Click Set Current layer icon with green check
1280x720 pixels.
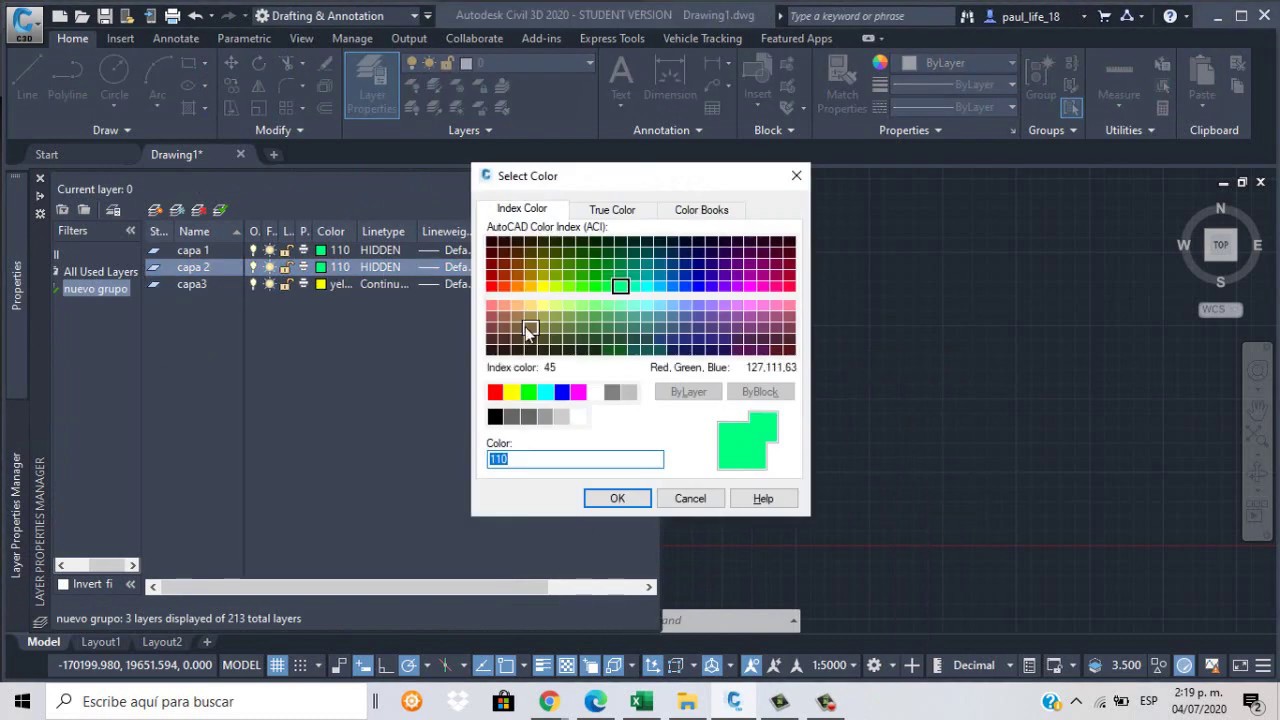click(x=220, y=210)
